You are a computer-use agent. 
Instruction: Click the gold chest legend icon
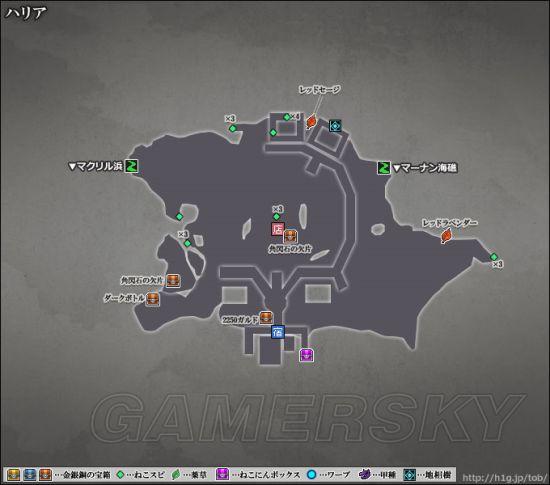point(14,475)
